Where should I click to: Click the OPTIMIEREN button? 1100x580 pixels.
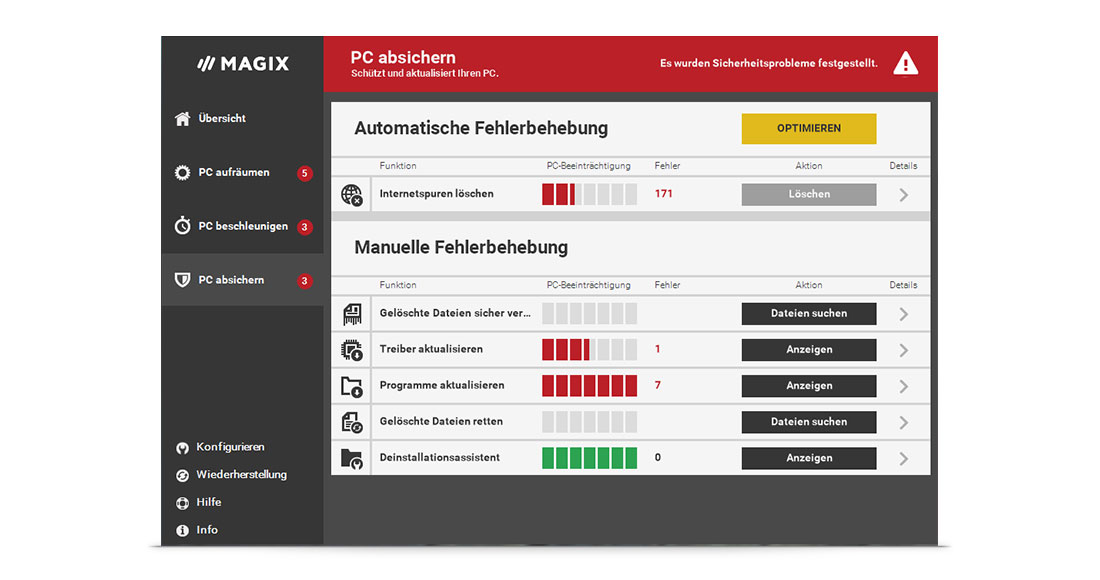(808, 128)
